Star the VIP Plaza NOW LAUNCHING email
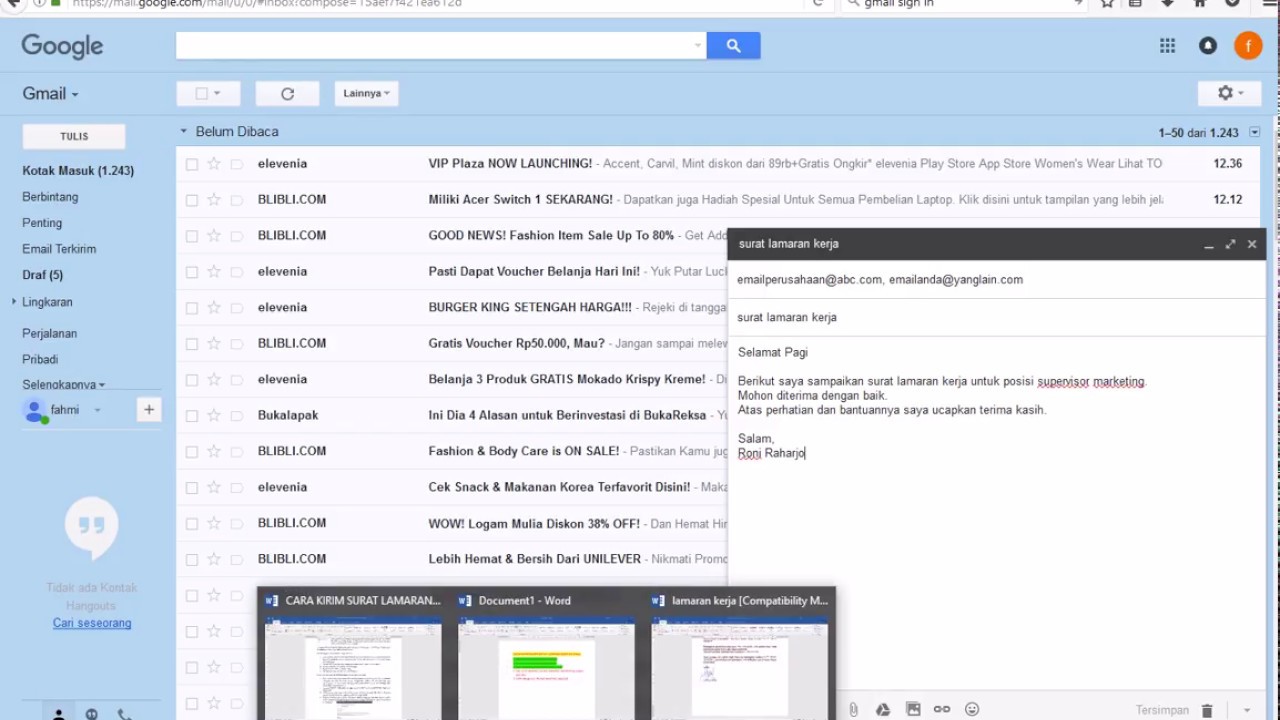This screenshot has width=1280, height=720. pyautogui.click(x=213, y=163)
